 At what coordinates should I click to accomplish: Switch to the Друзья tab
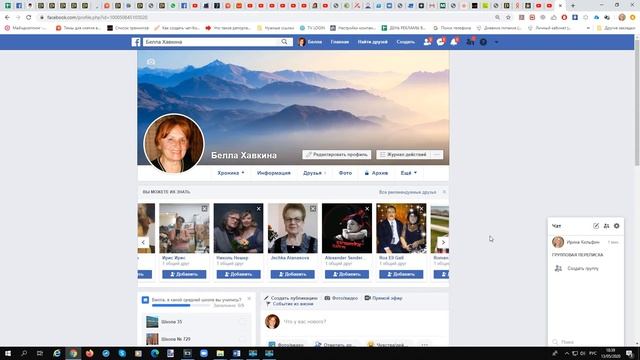(314, 173)
